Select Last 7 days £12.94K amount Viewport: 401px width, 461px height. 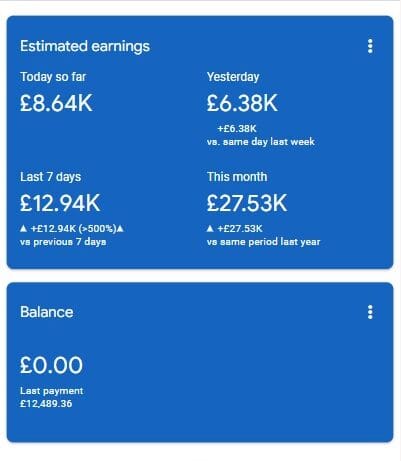(60, 203)
